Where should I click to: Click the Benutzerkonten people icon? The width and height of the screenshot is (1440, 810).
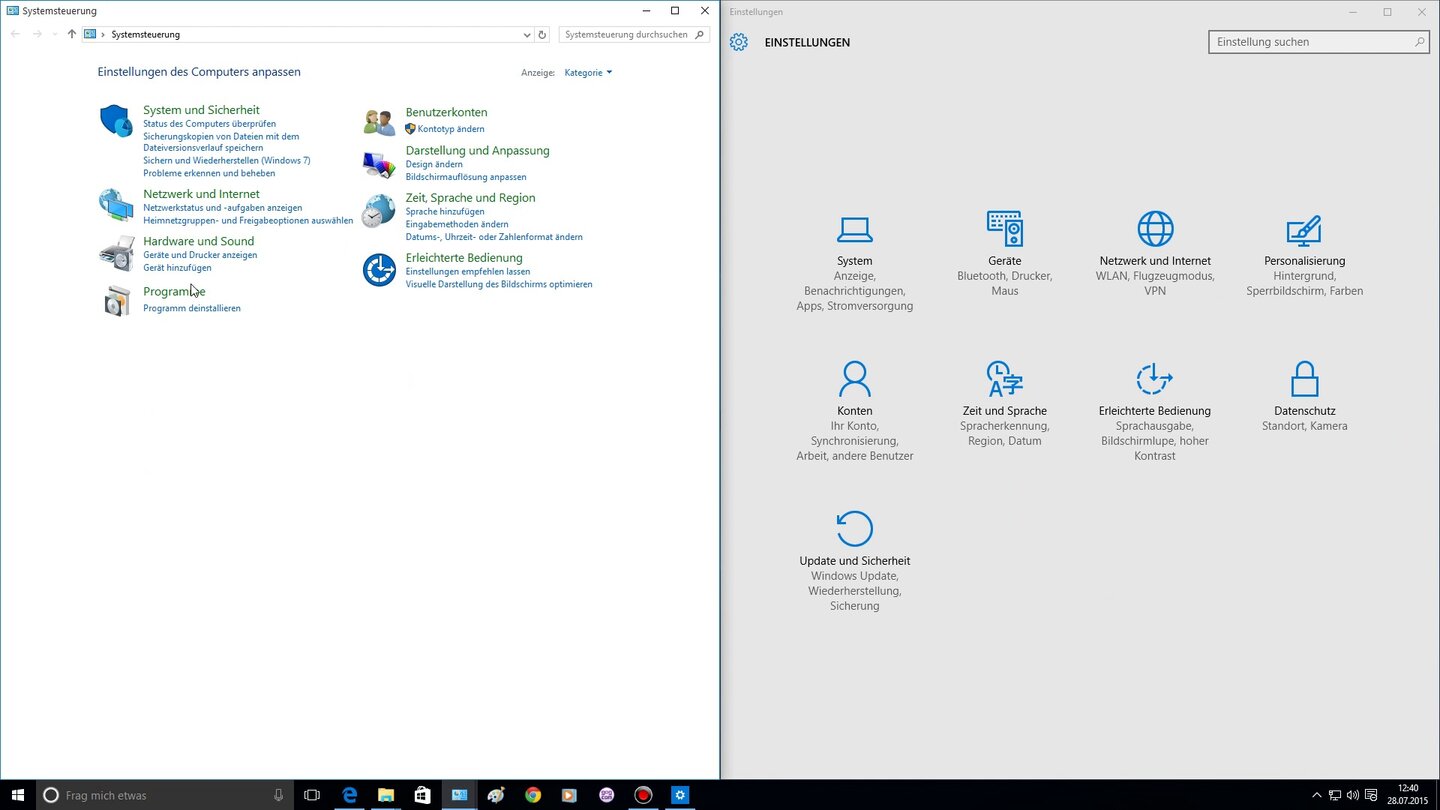pos(379,123)
